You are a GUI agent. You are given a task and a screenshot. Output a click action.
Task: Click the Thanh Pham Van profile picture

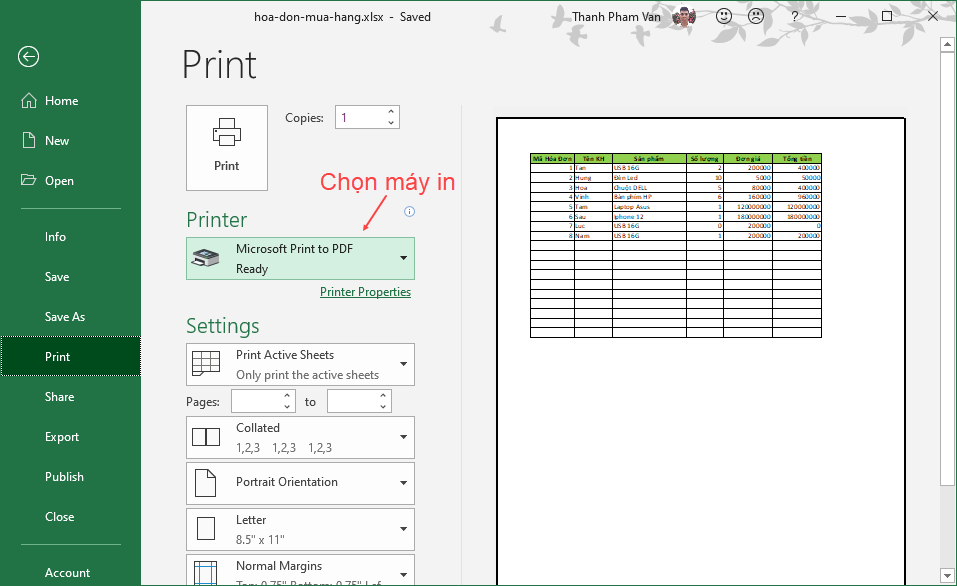click(x=684, y=16)
